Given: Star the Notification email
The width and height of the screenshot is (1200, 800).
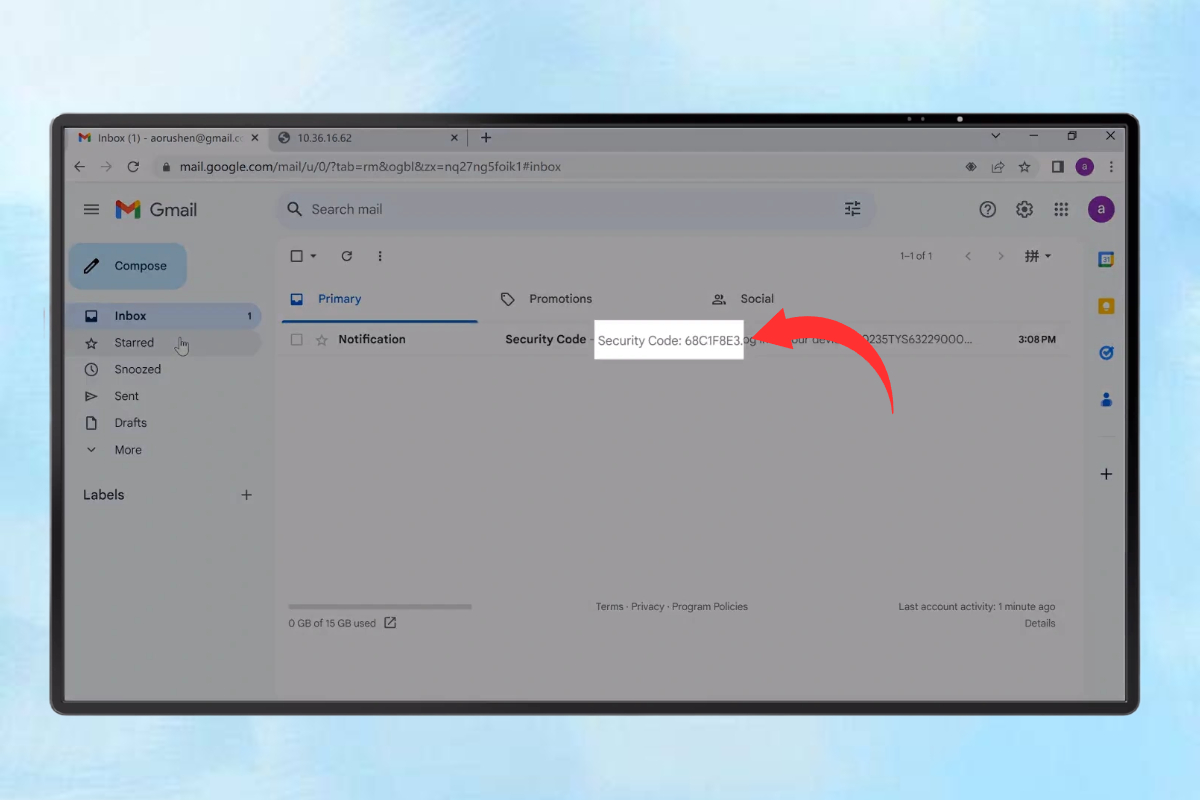Looking at the screenshot, I should [x=321, y=340].
